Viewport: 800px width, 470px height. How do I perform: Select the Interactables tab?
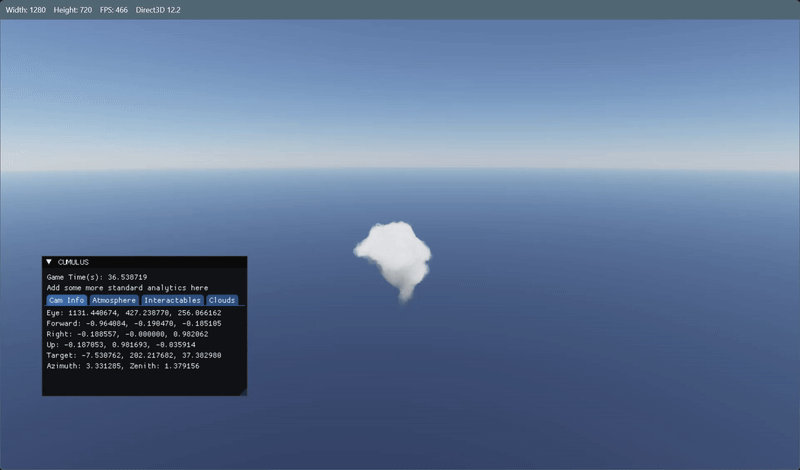pyautogui.click(x=172, y=300)
